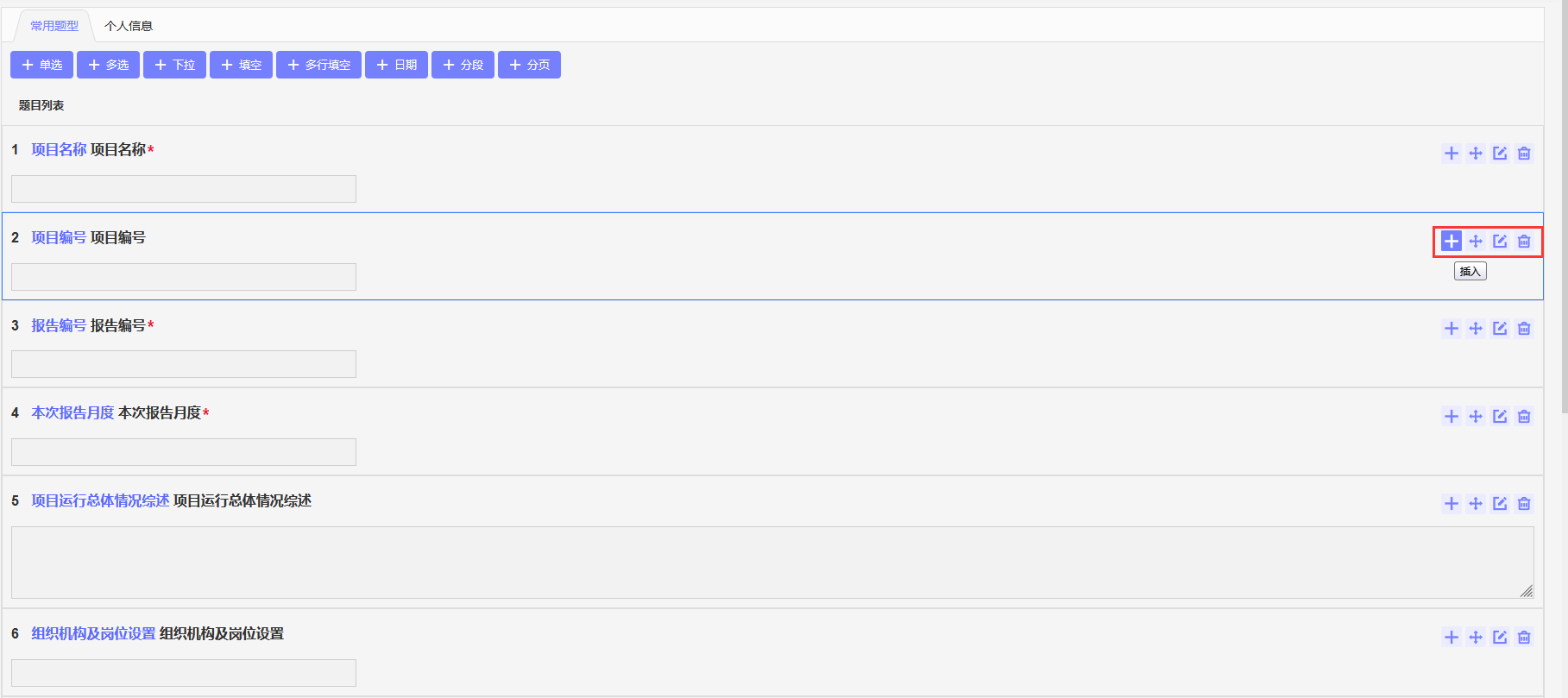Delete question 6 with trash icon
The width and height of the screenshot is (1568, 698).
coord(1524,638)
